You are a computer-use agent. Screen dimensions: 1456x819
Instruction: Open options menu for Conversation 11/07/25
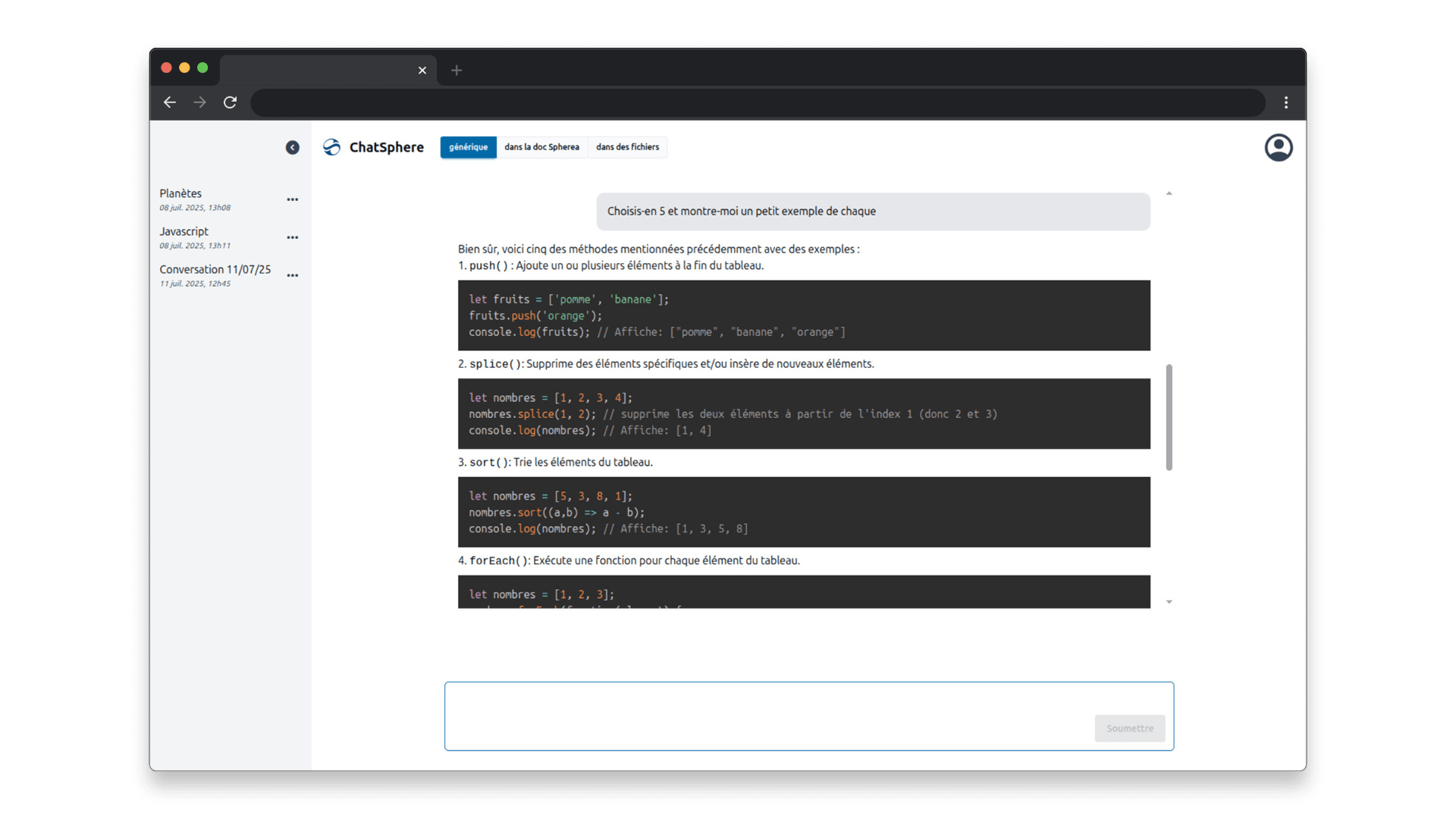(x=293, y=275)
